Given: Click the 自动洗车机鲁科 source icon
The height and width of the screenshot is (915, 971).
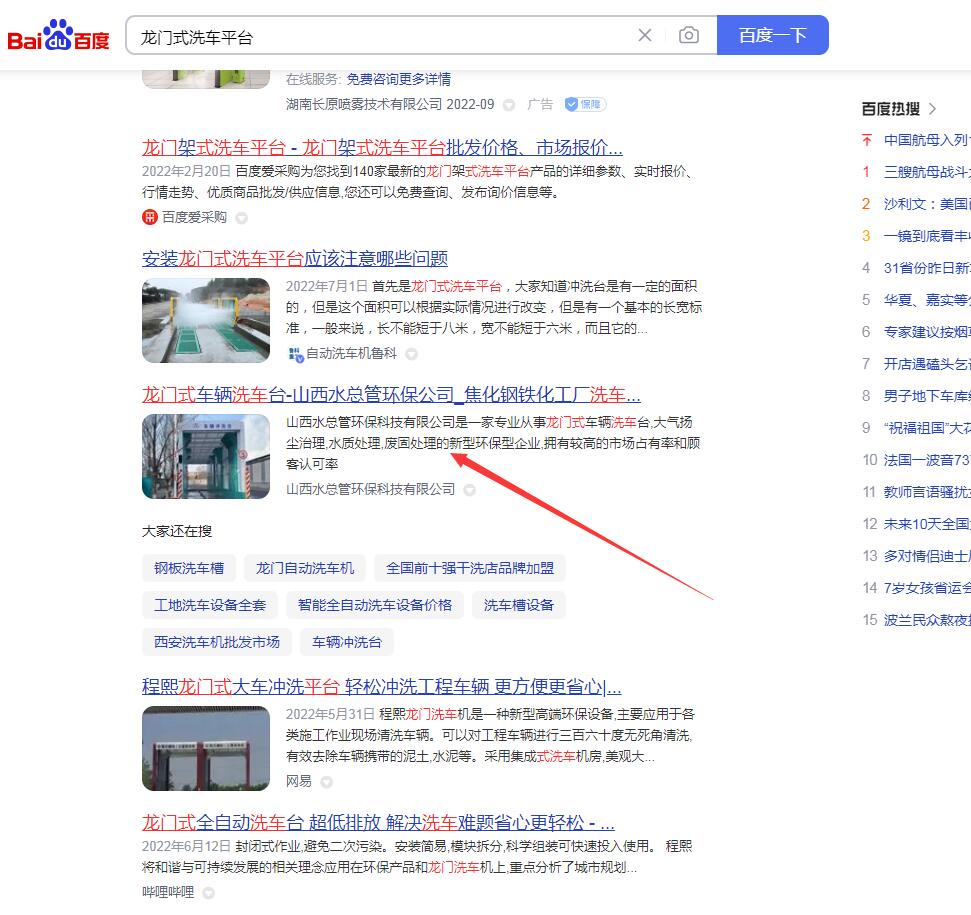Looking at the screenshot, I should 295,353.
